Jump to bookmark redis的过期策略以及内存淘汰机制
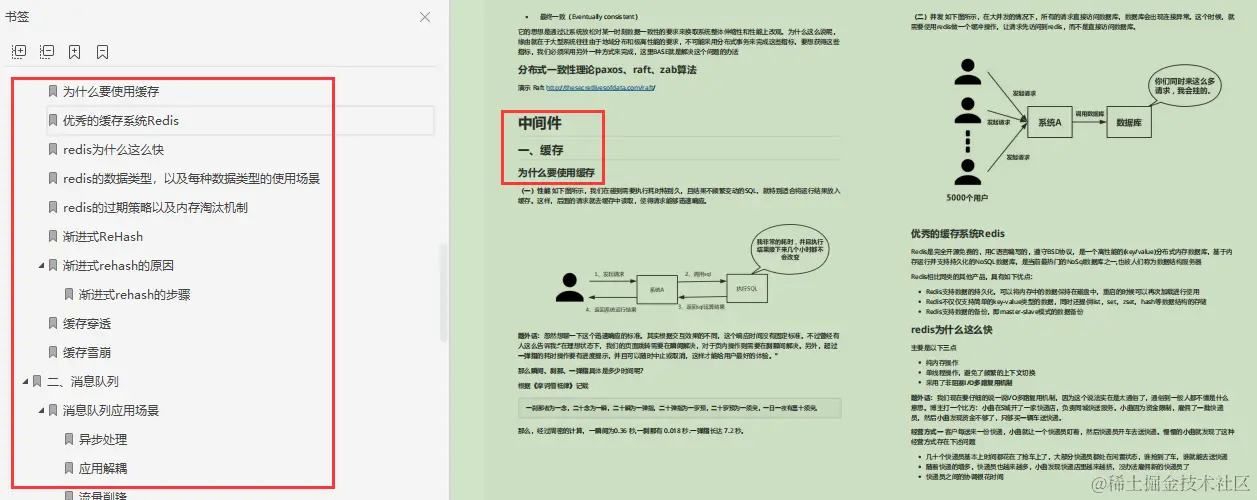This screenshot has width=1257, height=500. [x=155, y=207]
